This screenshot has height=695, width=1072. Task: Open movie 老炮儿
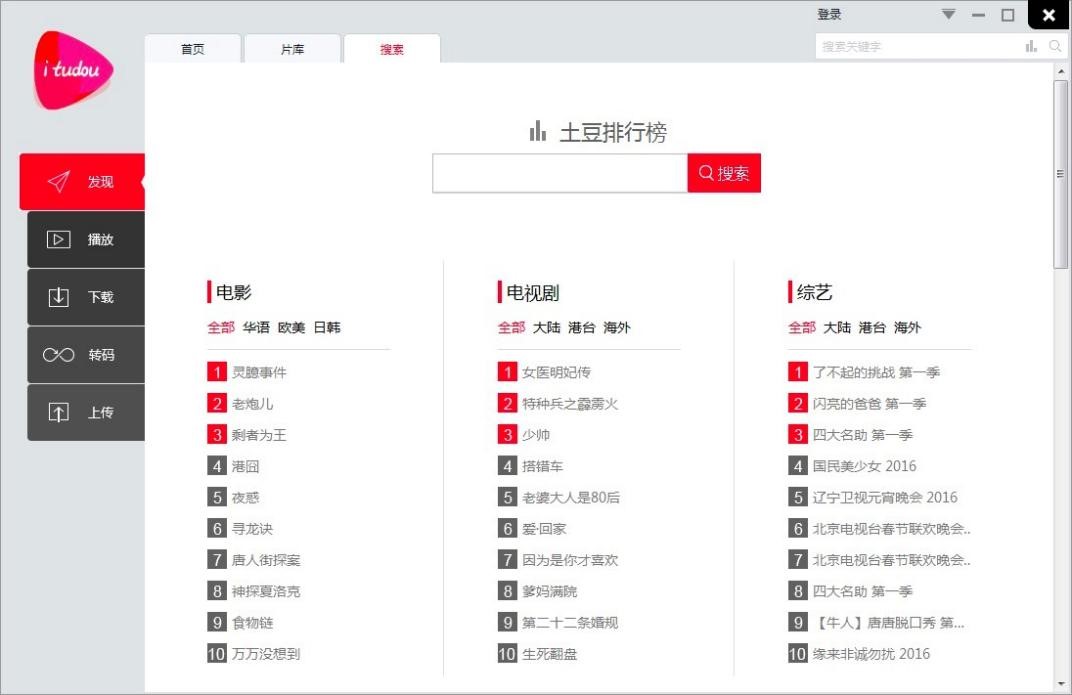(x=252, y=404)
